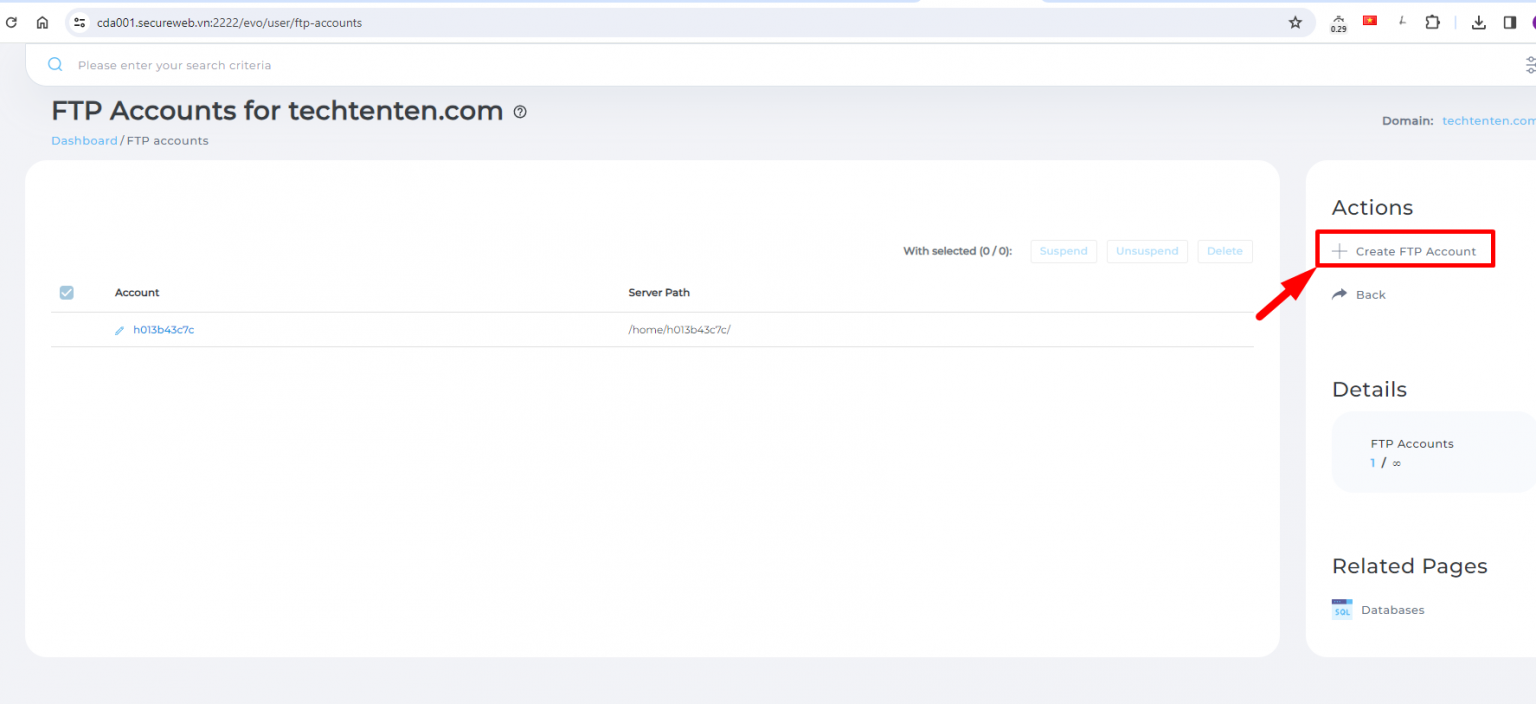Open browser Downloads from the toolbar icon
The height and width of the screenshot is (704, 1536).
(x=1478, y=21)
